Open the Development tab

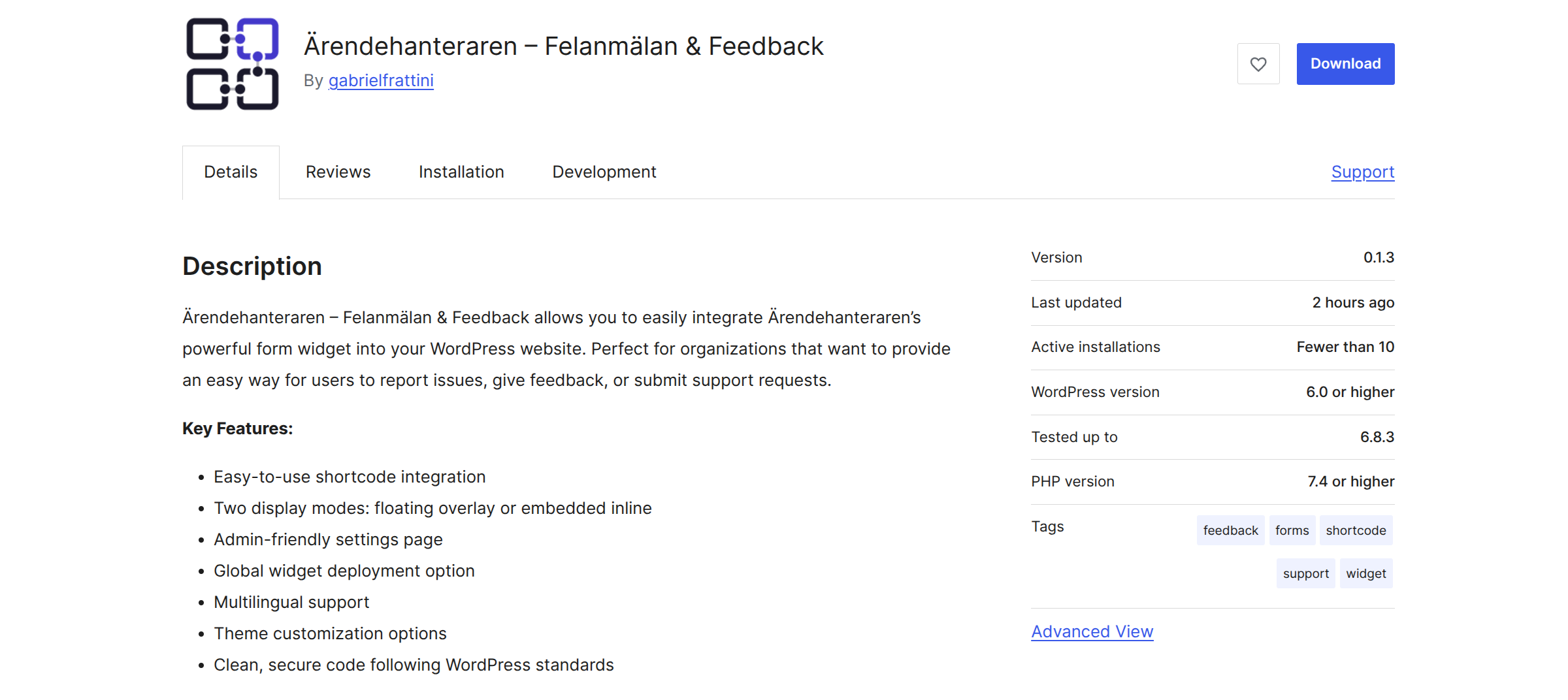pyautogui.click(x=604, y=171)
